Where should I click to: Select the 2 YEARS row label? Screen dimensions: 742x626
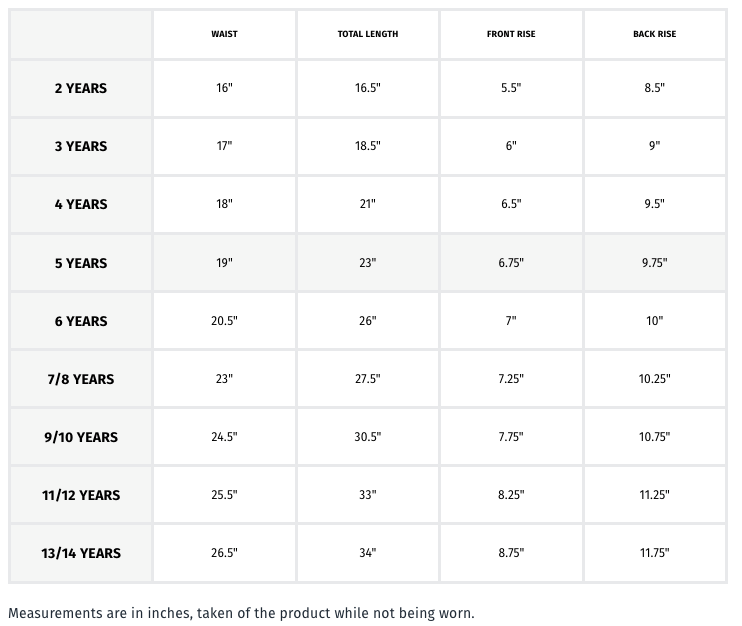[x=80, y=88]
